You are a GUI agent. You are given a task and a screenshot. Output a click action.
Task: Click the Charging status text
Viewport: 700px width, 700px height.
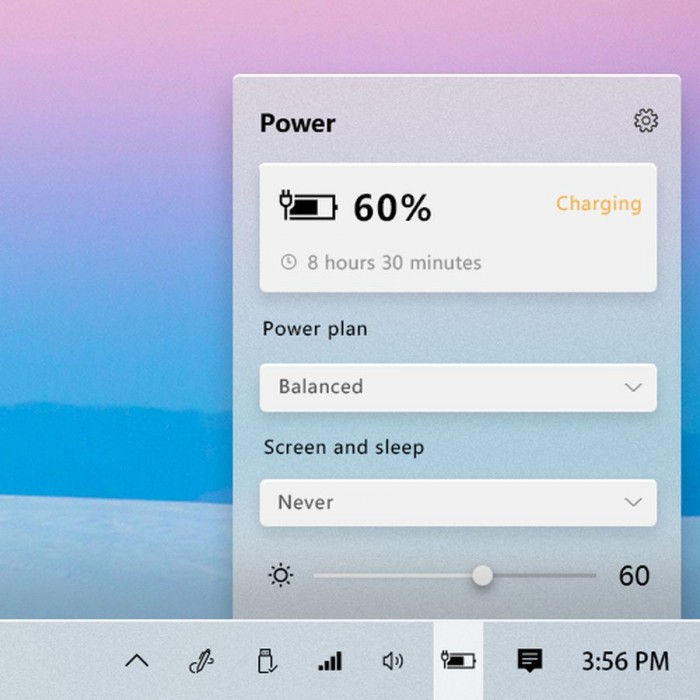coord(599,204)
